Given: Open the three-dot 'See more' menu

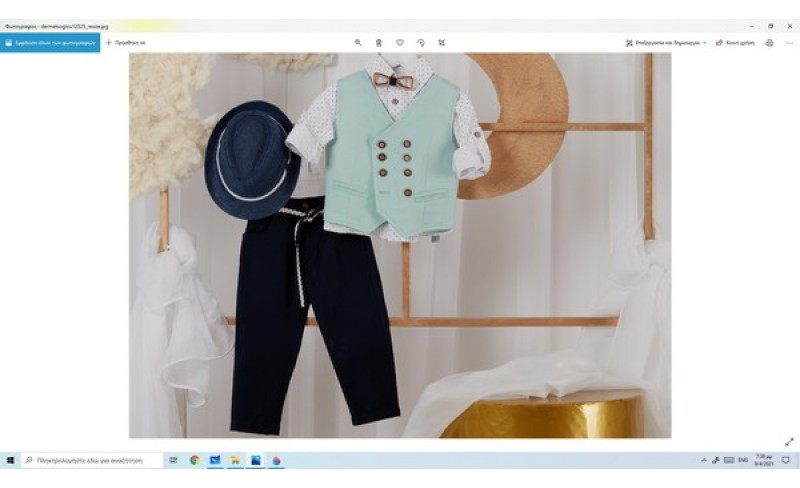Looking at the screenshot, I should 789,43.
